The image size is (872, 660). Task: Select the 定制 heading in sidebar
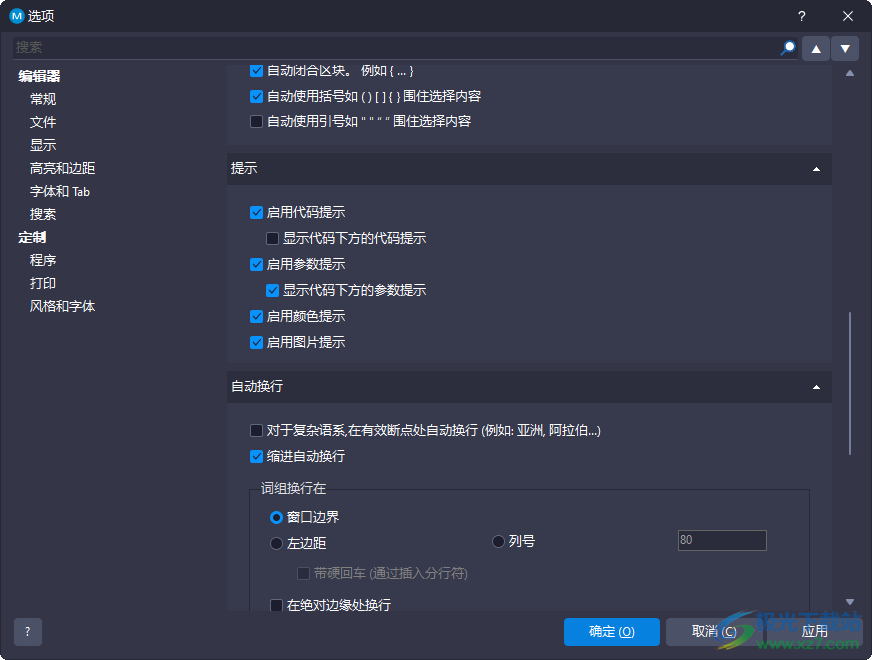coord(32,237)
